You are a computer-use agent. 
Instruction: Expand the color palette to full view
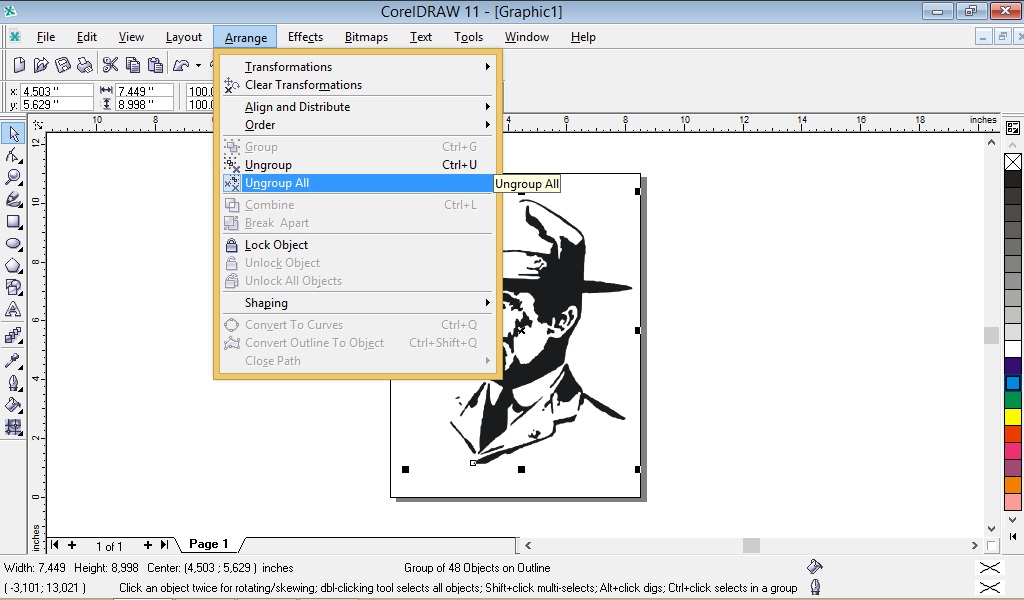(1013, 537)
